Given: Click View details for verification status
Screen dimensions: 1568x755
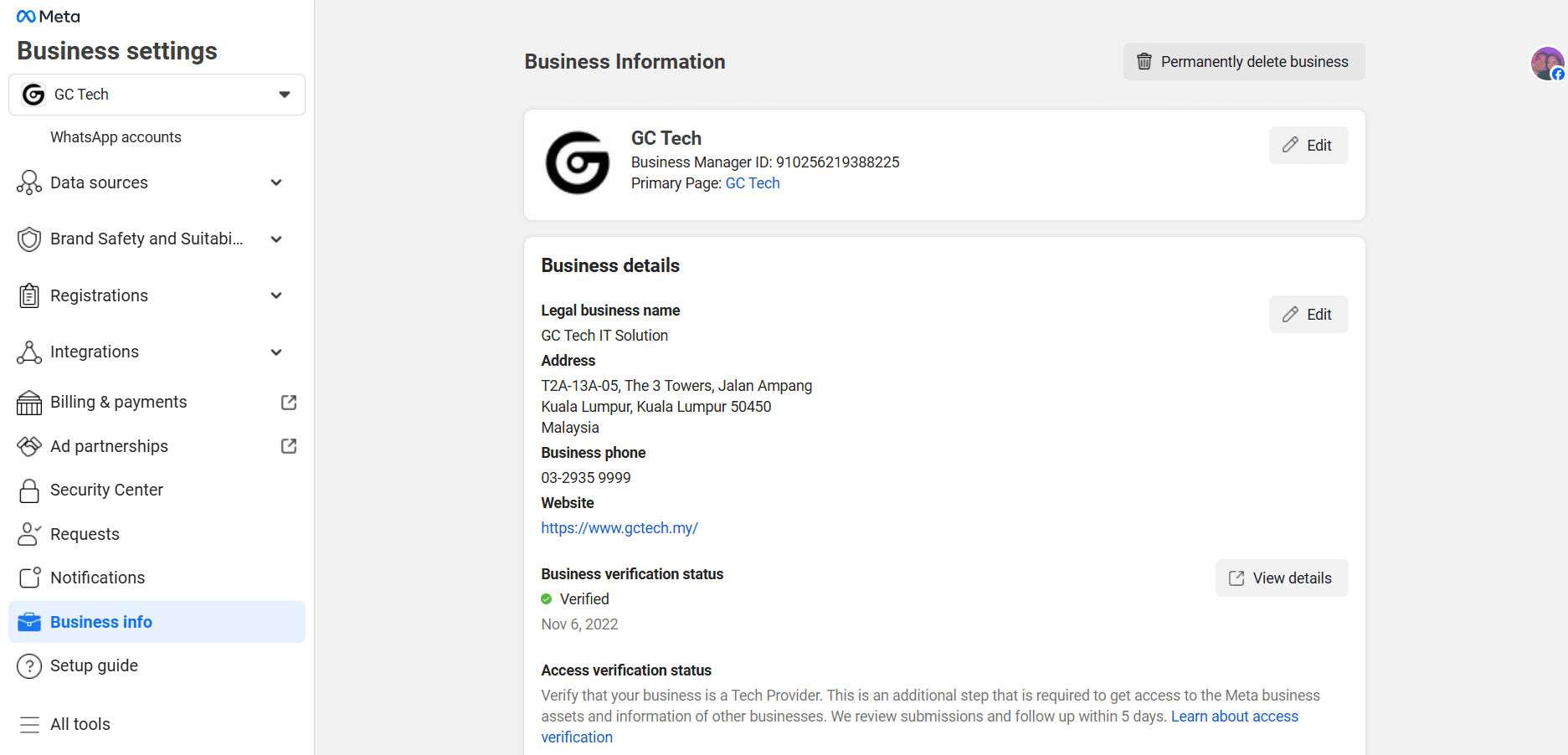Looking at the screenshot, I should pos(1282,578).
